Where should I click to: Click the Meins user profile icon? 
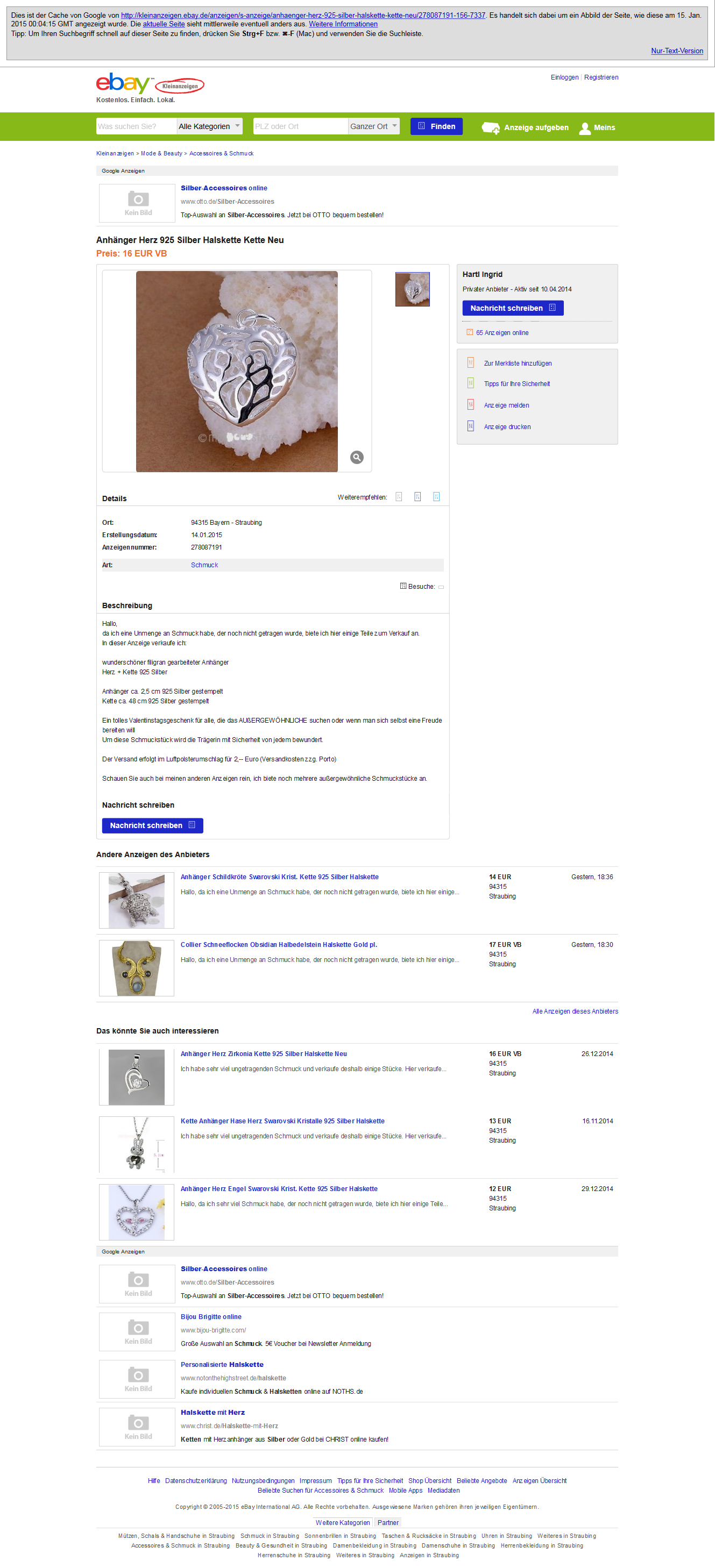tap(585, 128)
